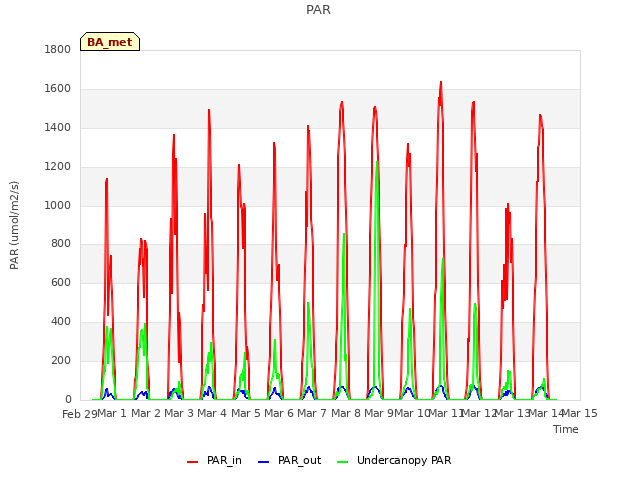Viewport: 640px width, 480px height.
Task: Click the blue PAR_out legend swatch
Action: coord(263,462)
